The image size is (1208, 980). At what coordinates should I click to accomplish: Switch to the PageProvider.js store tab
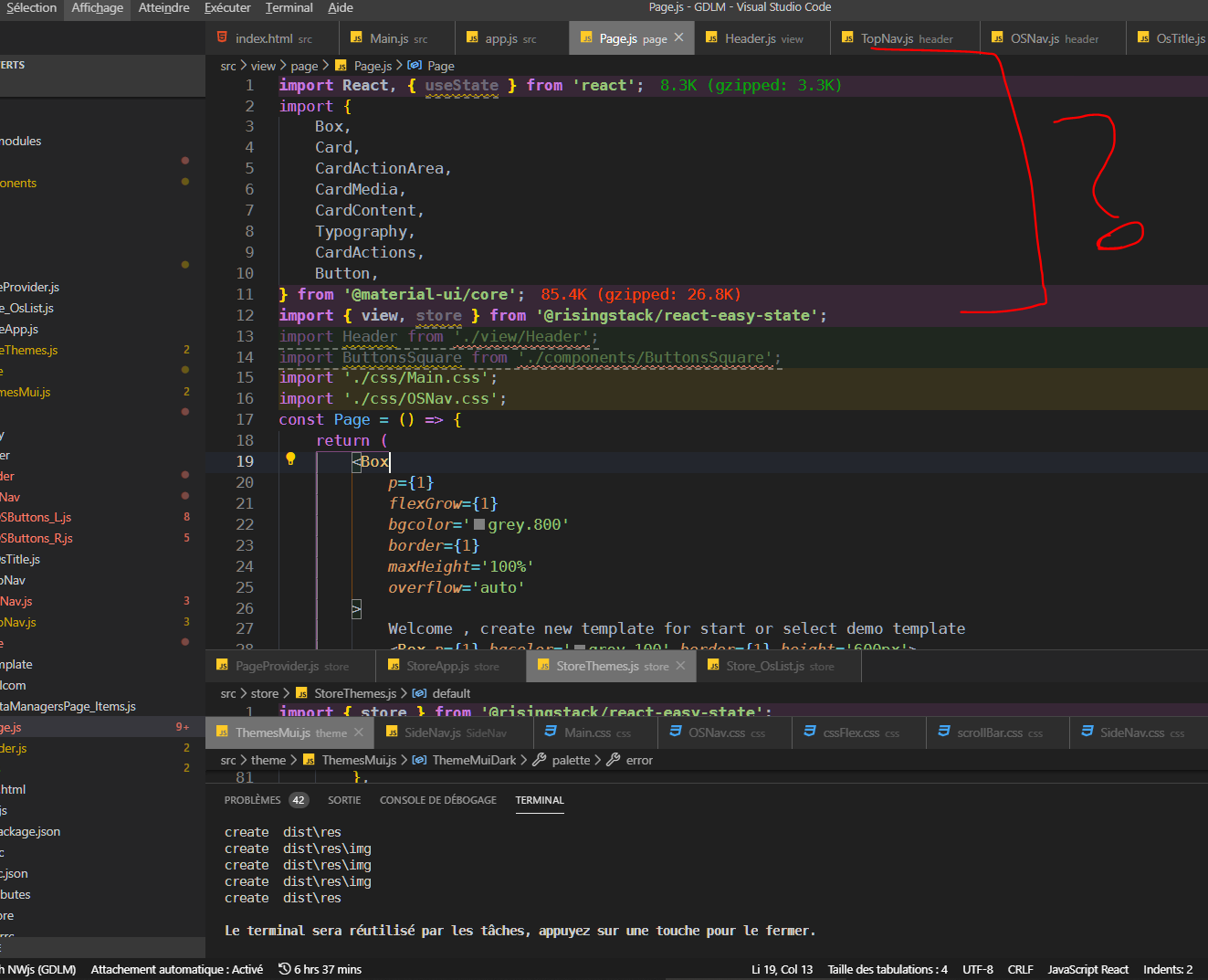point(291,666)
